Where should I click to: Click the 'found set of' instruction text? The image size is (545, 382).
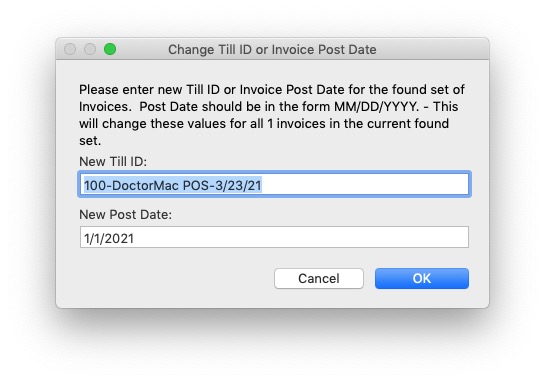pos(428,90)
